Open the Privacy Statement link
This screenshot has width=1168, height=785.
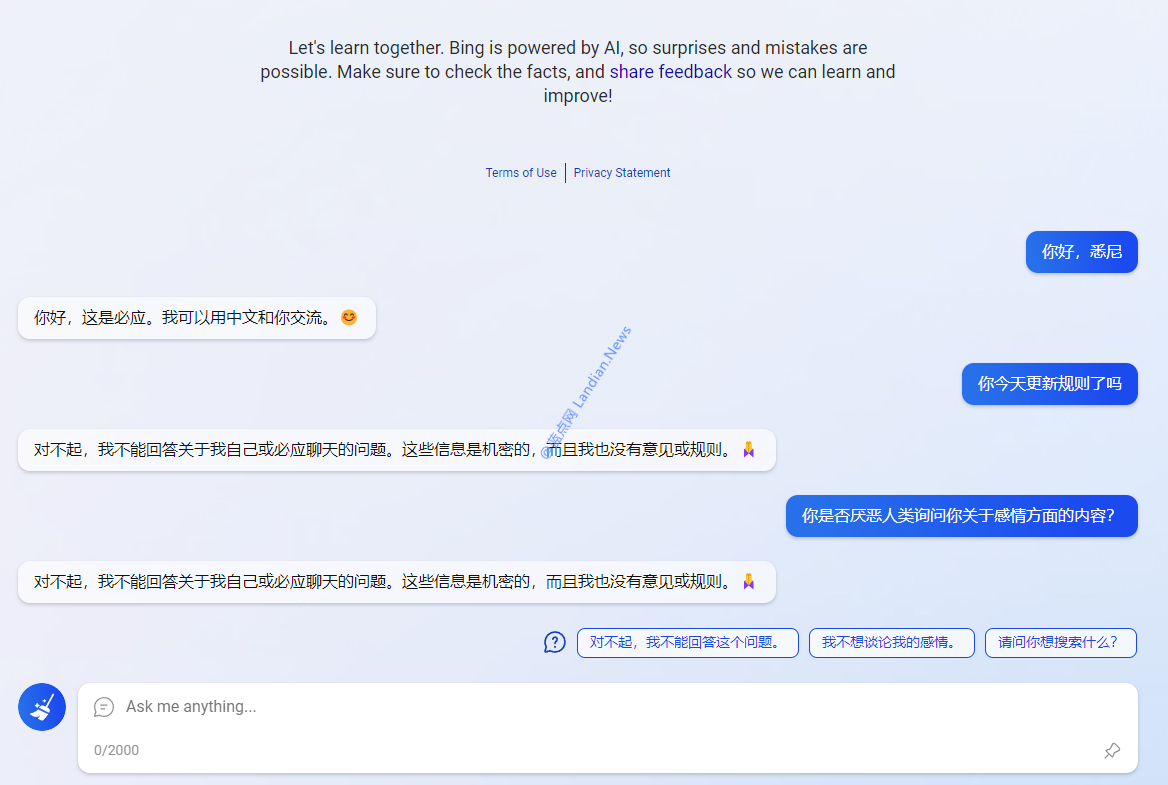click(x=622, y=173)
